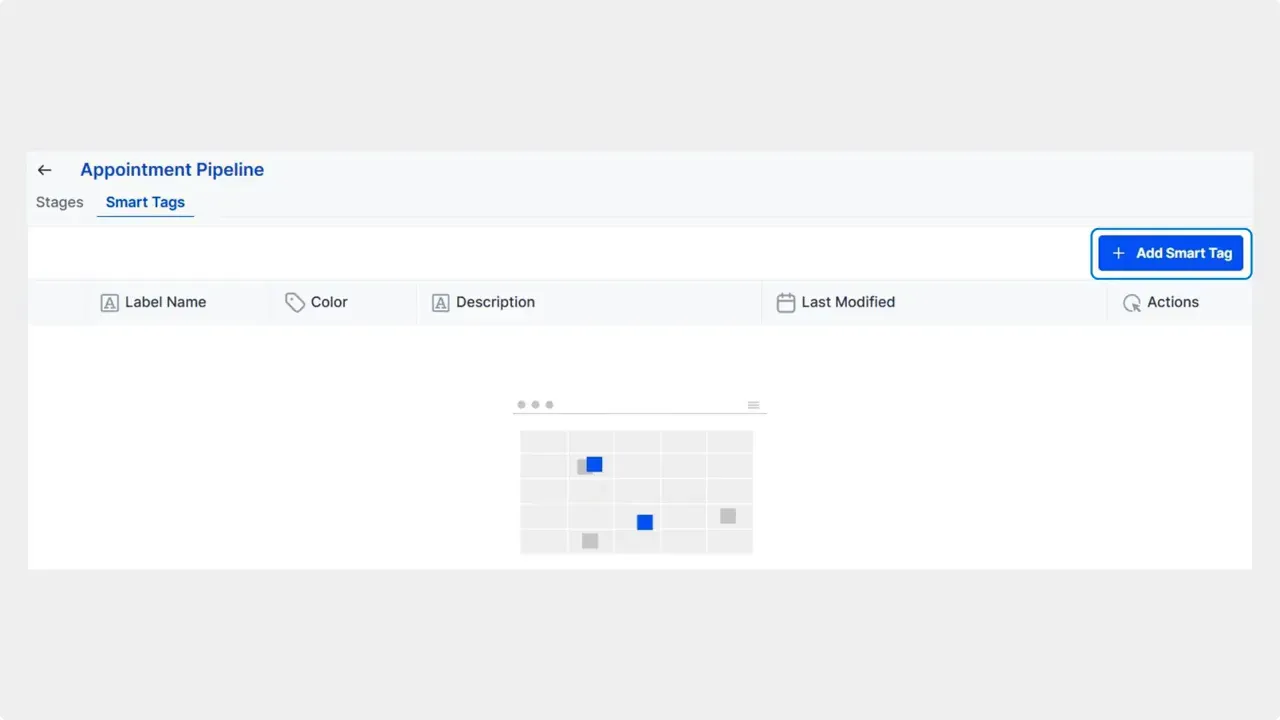The width and height of the screenshot is (1280, 720).
Task: Click the traffic-light dots in the illustration
Action: click(x=535, y=404)
